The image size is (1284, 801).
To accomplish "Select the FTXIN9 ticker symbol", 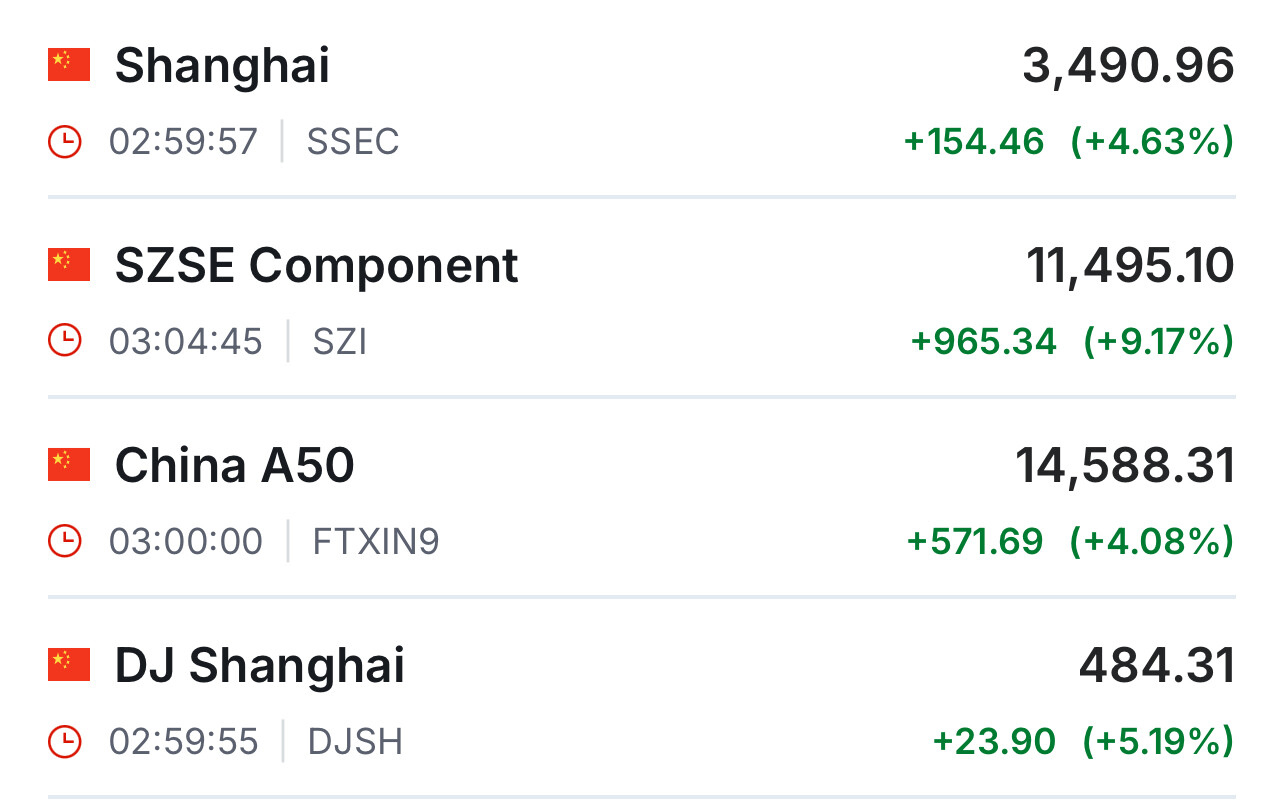I will point(376,542).
